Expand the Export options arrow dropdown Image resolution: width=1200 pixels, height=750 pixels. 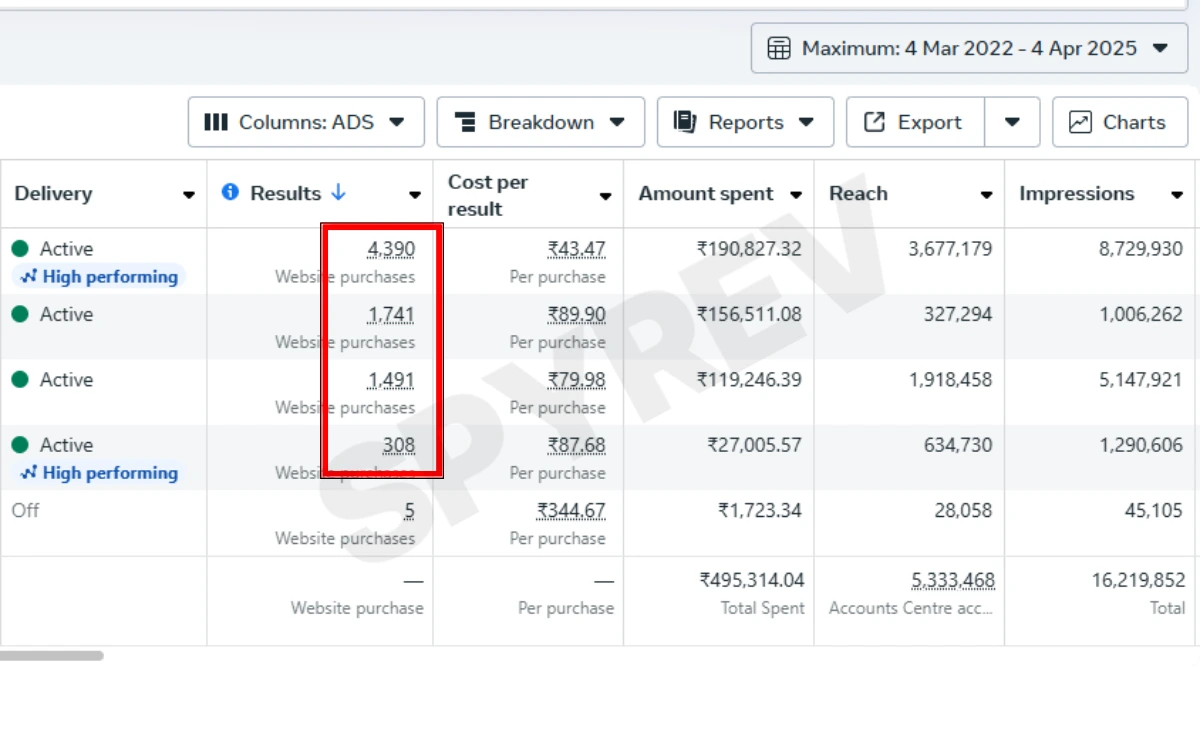click(x=1012, y=122)
